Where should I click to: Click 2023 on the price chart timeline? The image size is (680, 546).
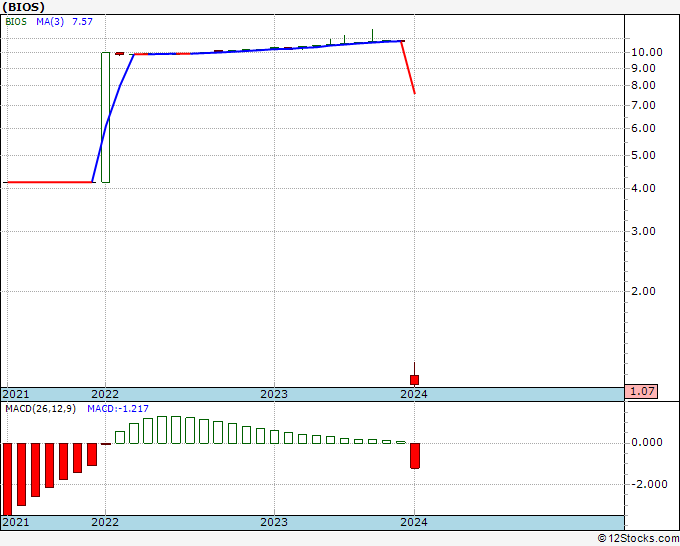(274, 394)
